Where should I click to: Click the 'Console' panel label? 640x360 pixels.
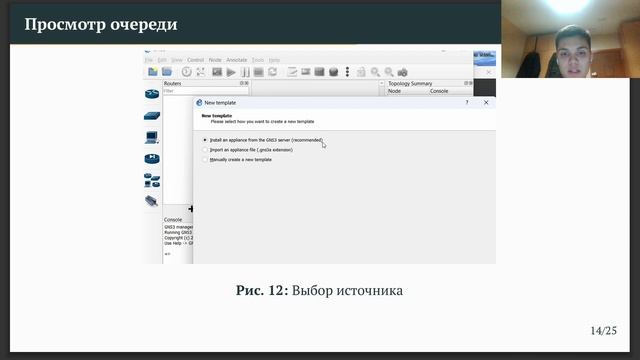click(x=173, y=220)
